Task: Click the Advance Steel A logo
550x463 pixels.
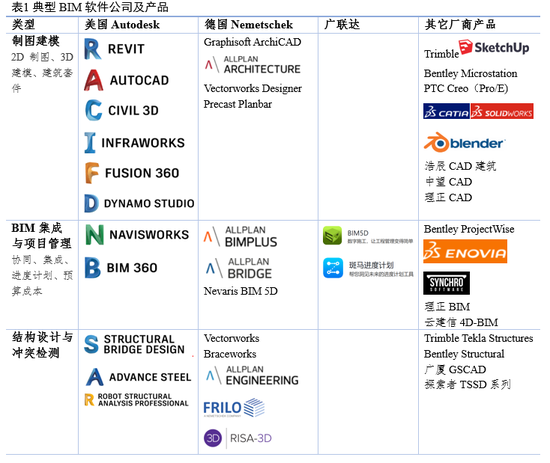Action: [95, 377]
